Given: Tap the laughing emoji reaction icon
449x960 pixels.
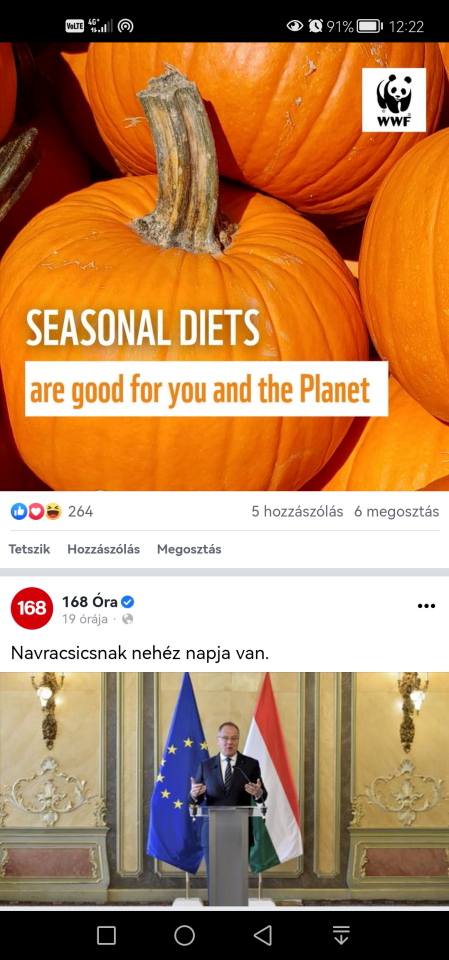Looking at the screenshot, I should (53, 511).
